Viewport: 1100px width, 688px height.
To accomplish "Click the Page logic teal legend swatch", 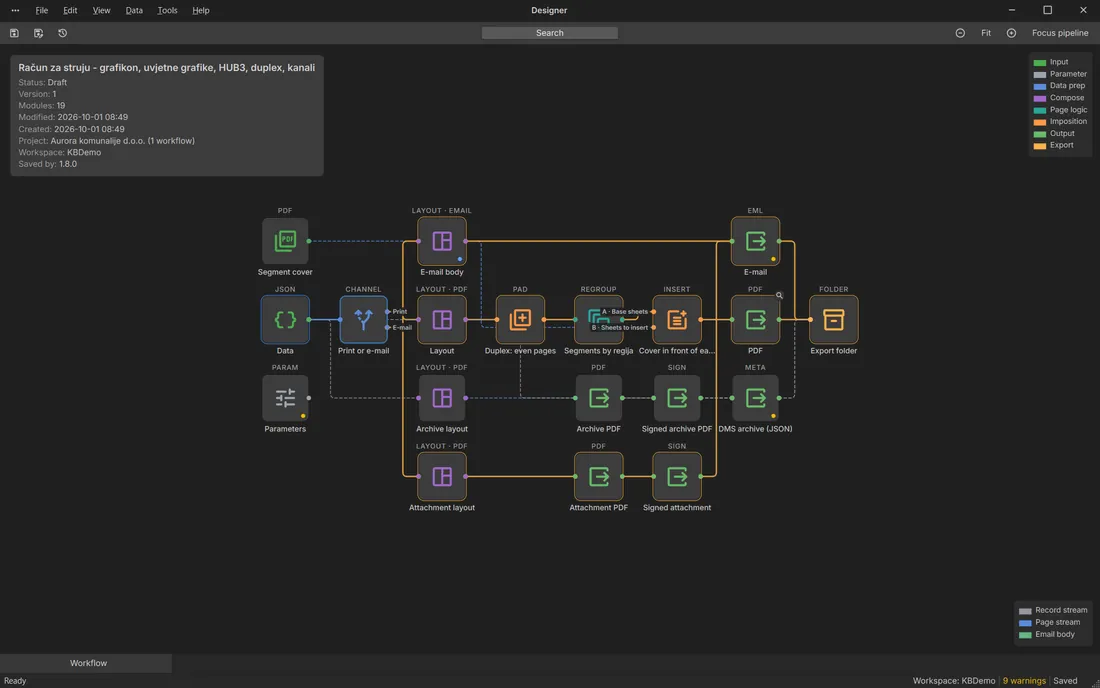I will [x=1040, y=110].
